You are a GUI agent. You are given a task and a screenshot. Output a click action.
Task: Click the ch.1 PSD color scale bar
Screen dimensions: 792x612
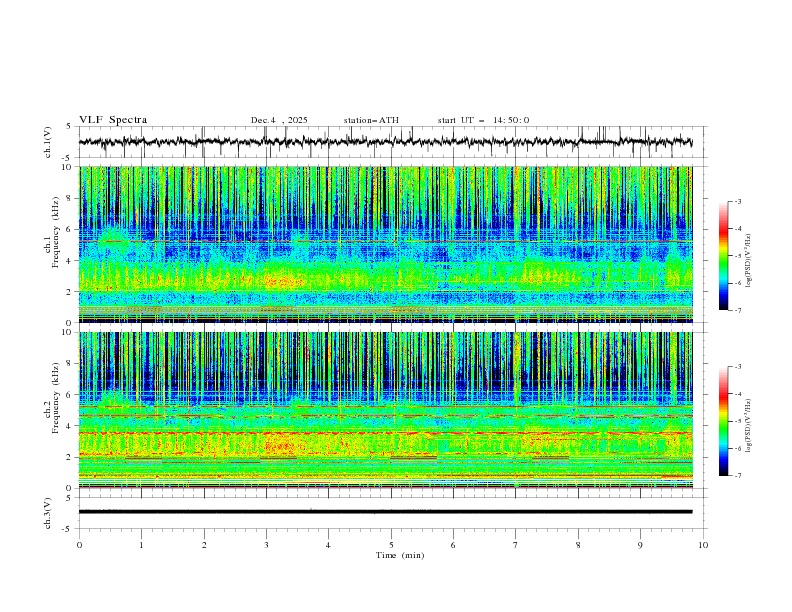(723, 256)
